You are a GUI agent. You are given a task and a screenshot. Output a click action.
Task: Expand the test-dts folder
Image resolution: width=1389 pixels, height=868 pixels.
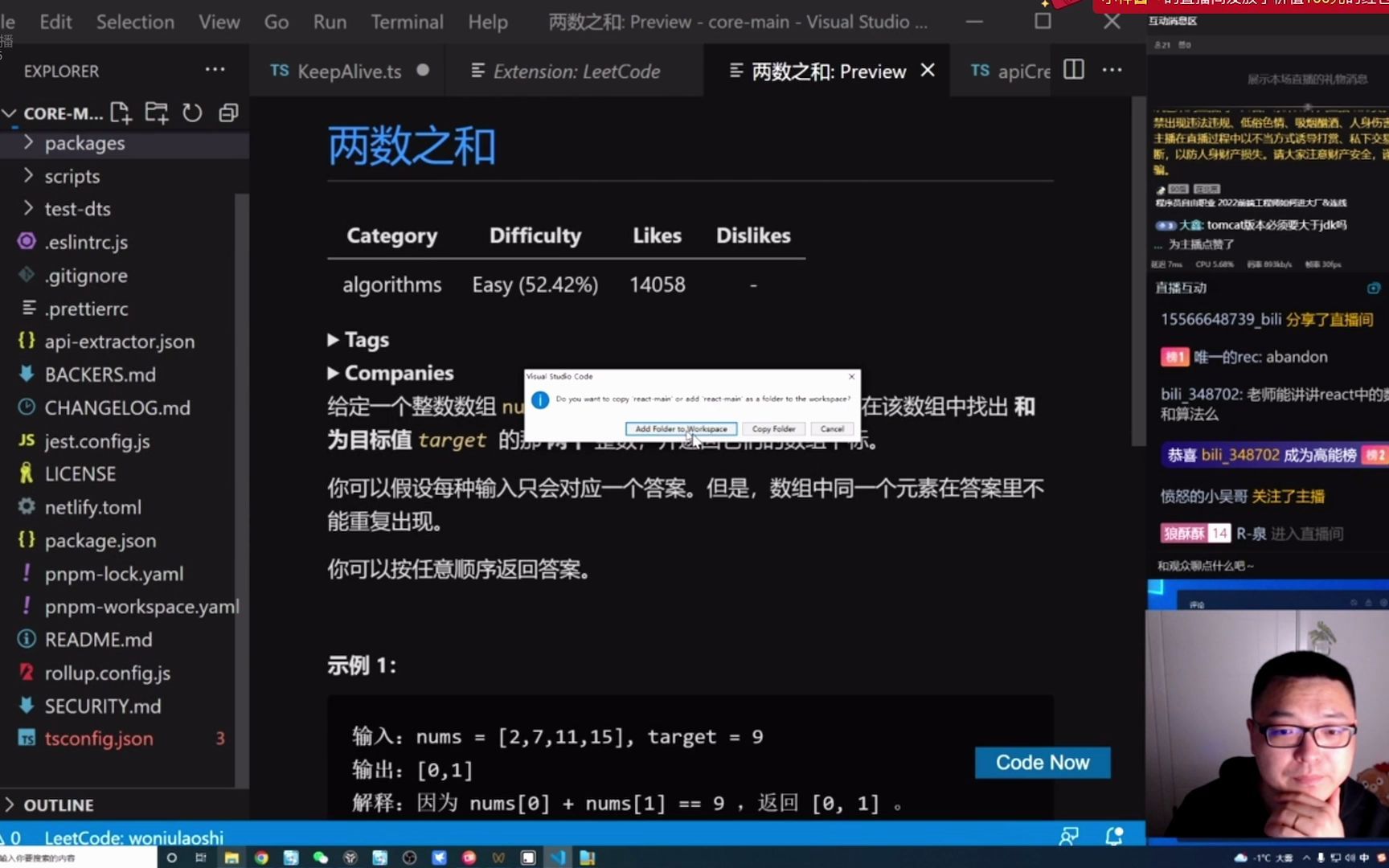tap(125, 209)
